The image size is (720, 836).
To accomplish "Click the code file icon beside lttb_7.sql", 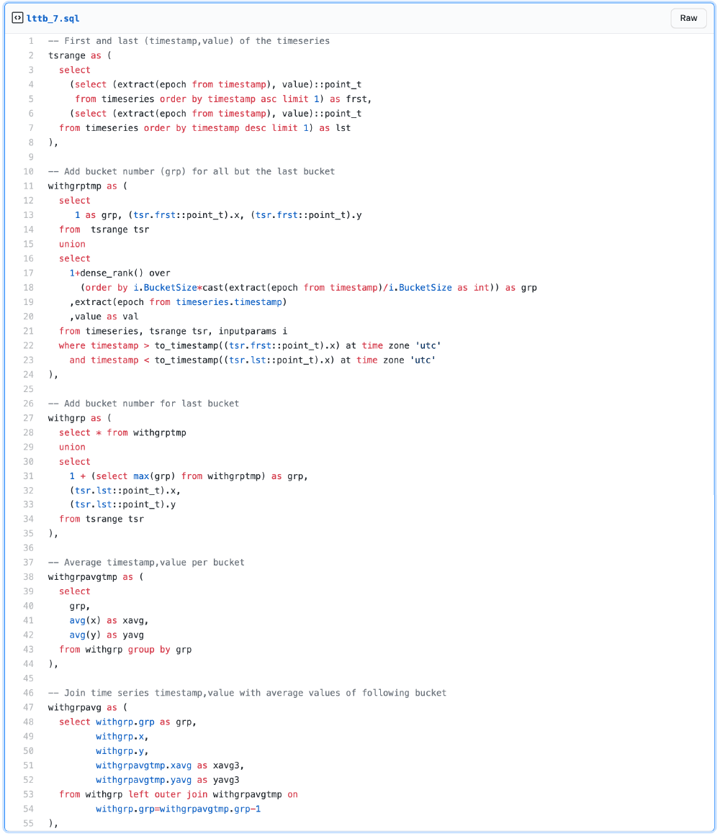I will [17, 18].
